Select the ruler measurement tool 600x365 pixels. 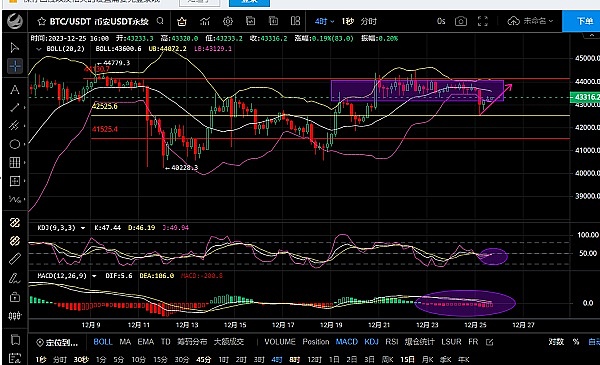15,259
